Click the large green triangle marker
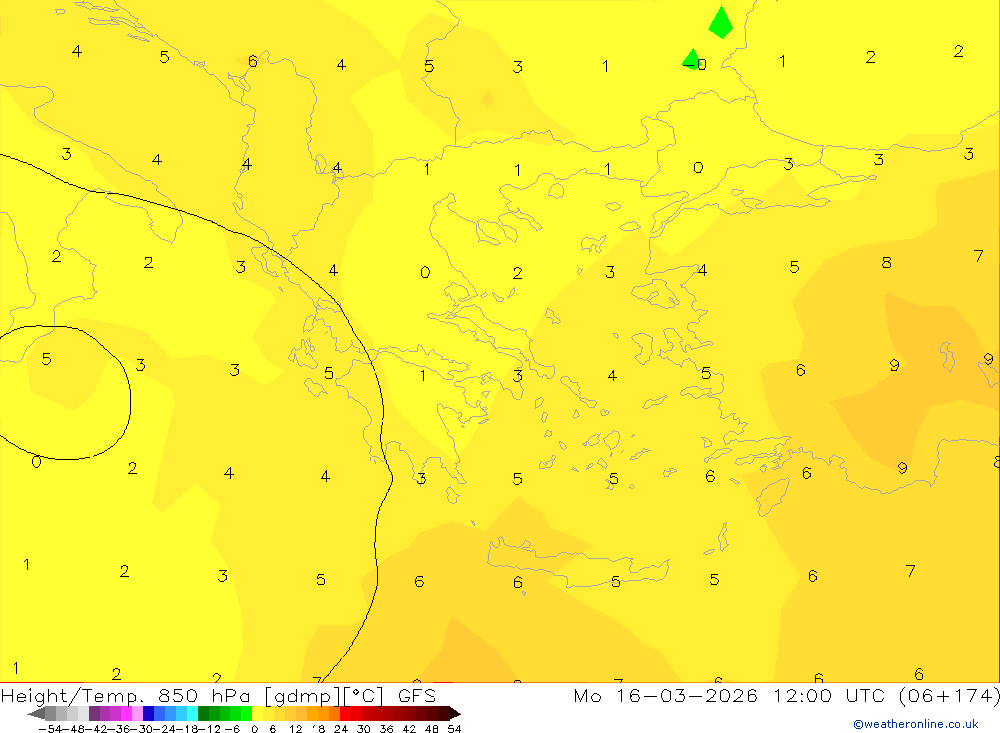Screen dimensions: 1000x733 click(721, 23)
